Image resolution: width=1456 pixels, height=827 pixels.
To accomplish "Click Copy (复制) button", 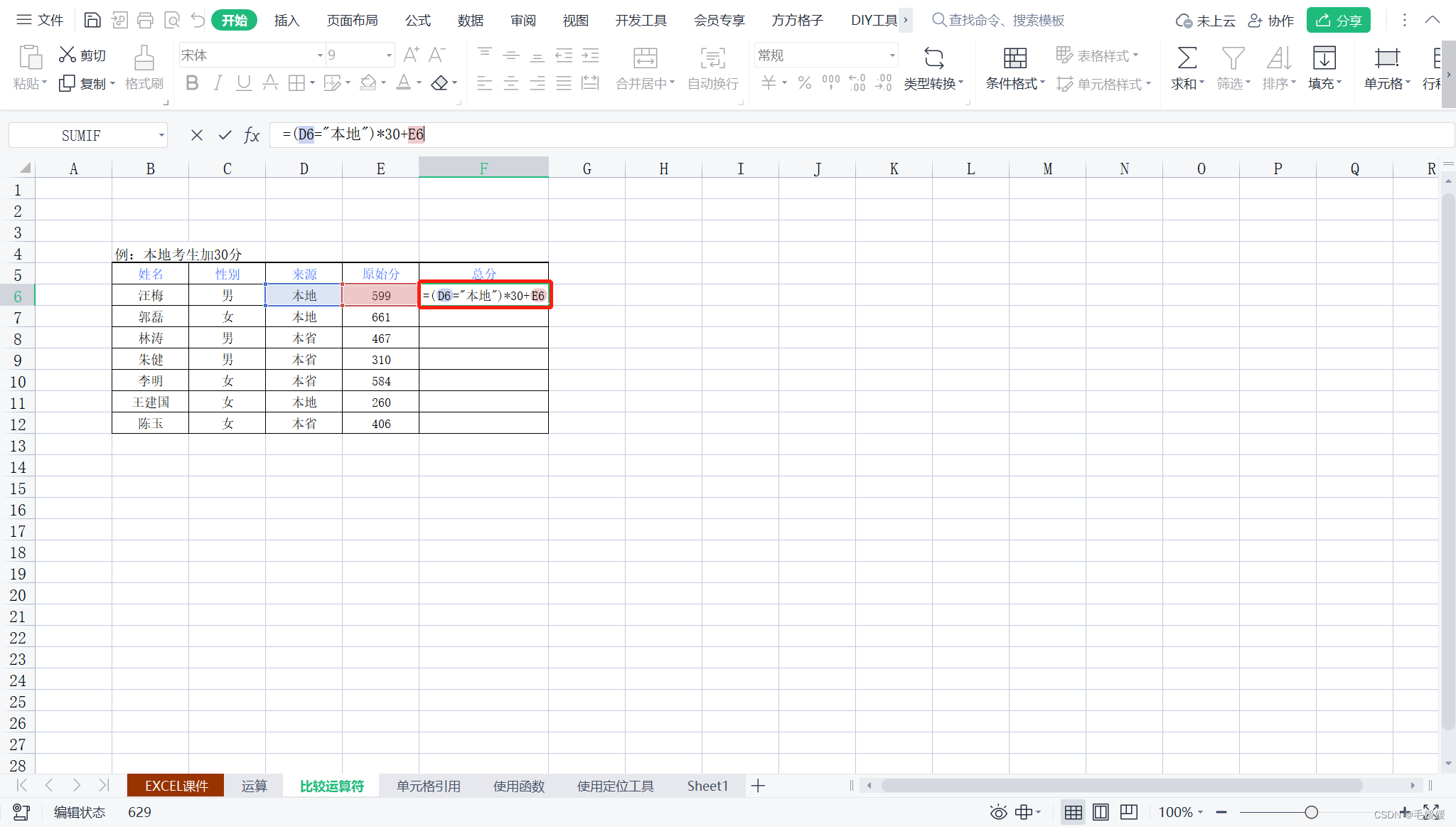I will 87,84.
